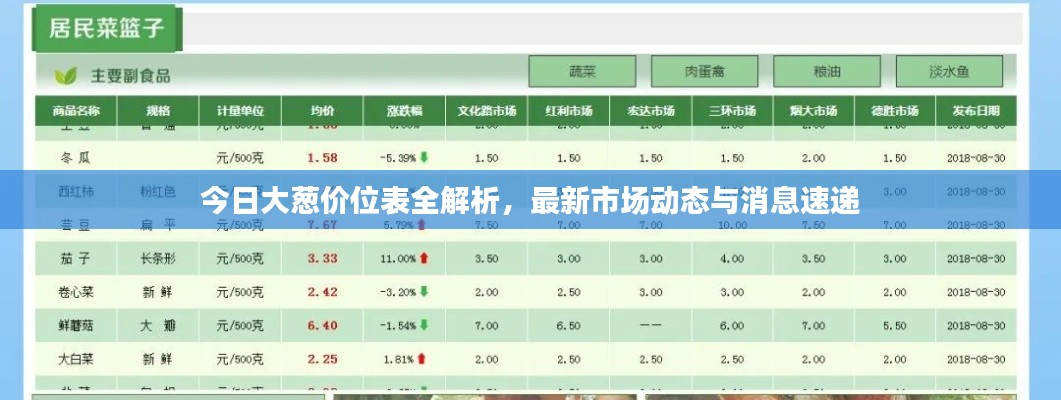The height and width of the screenshot is (400, 1061).
Task: Click the 2018-08-30 date in 鲜蘑菇 row
Action: (976, 326)
